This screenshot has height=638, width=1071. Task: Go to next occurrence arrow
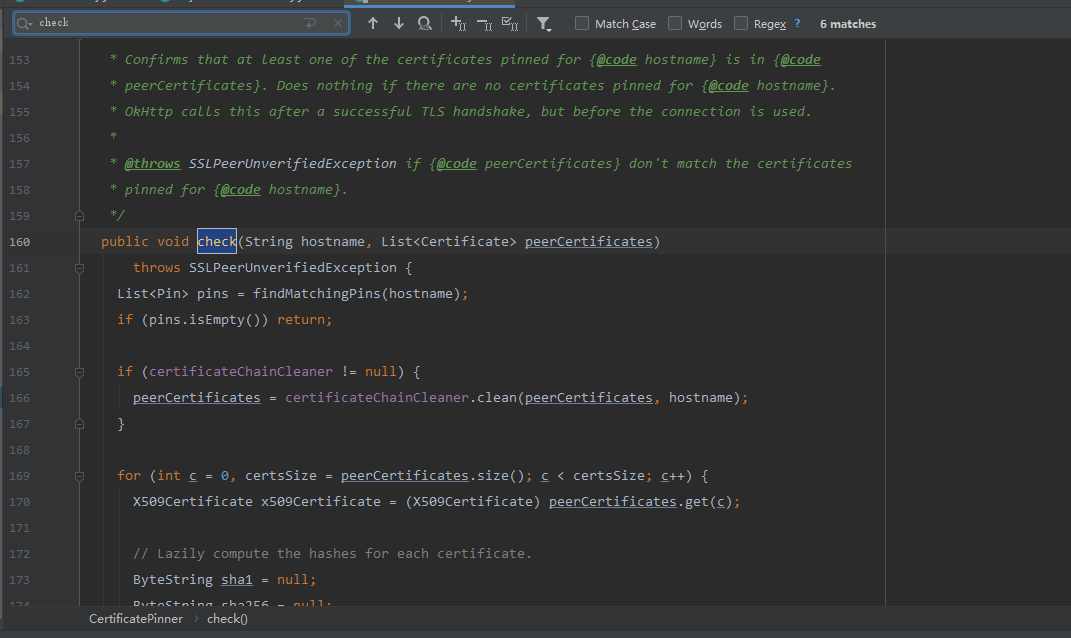(399, 24)
